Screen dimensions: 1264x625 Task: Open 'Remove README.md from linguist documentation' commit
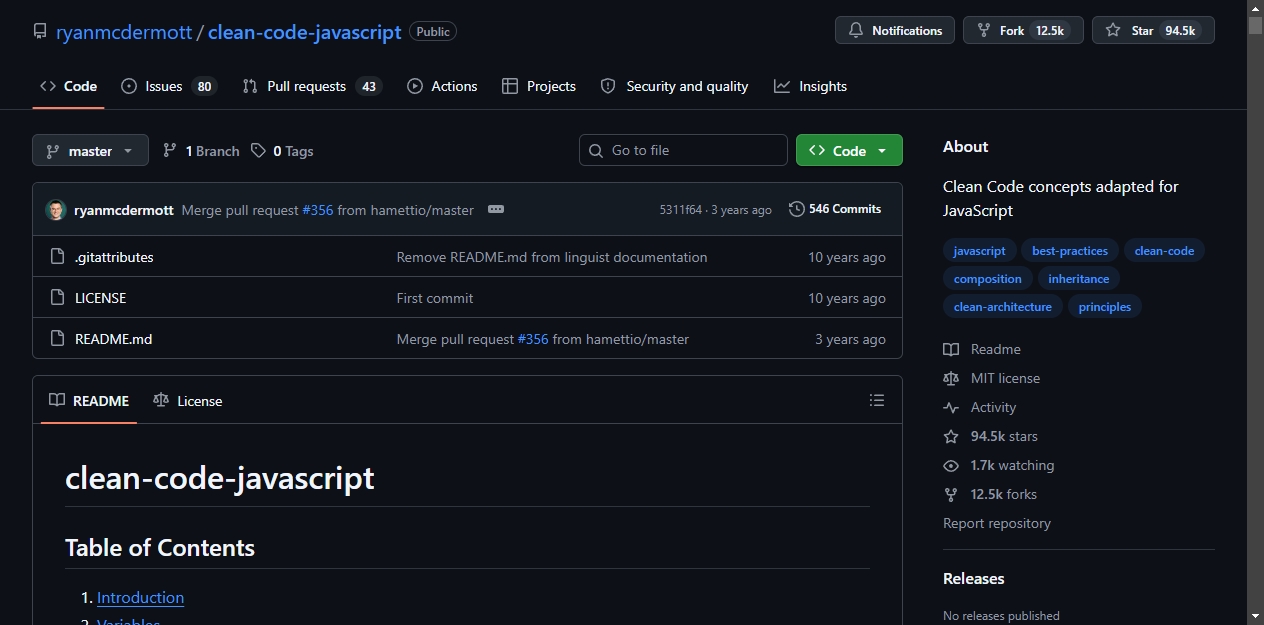552,257
